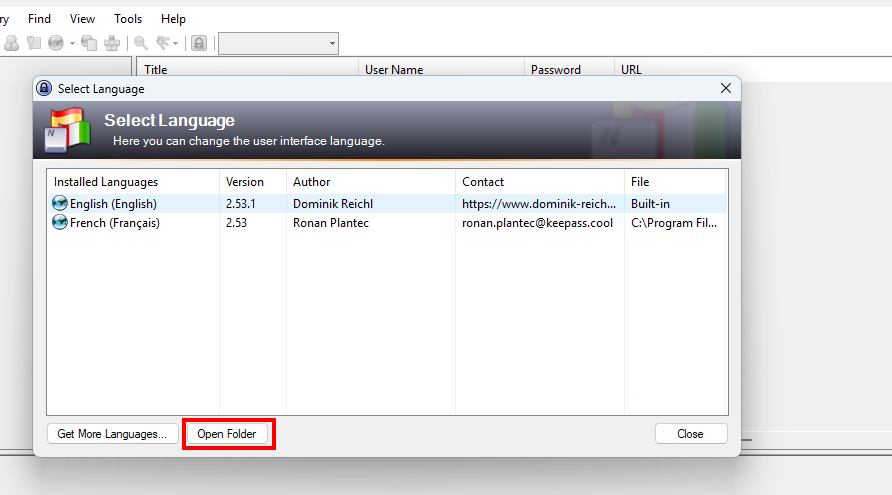Click the Get More Languages button
The image size is (892, 495).
coord(112,434)
